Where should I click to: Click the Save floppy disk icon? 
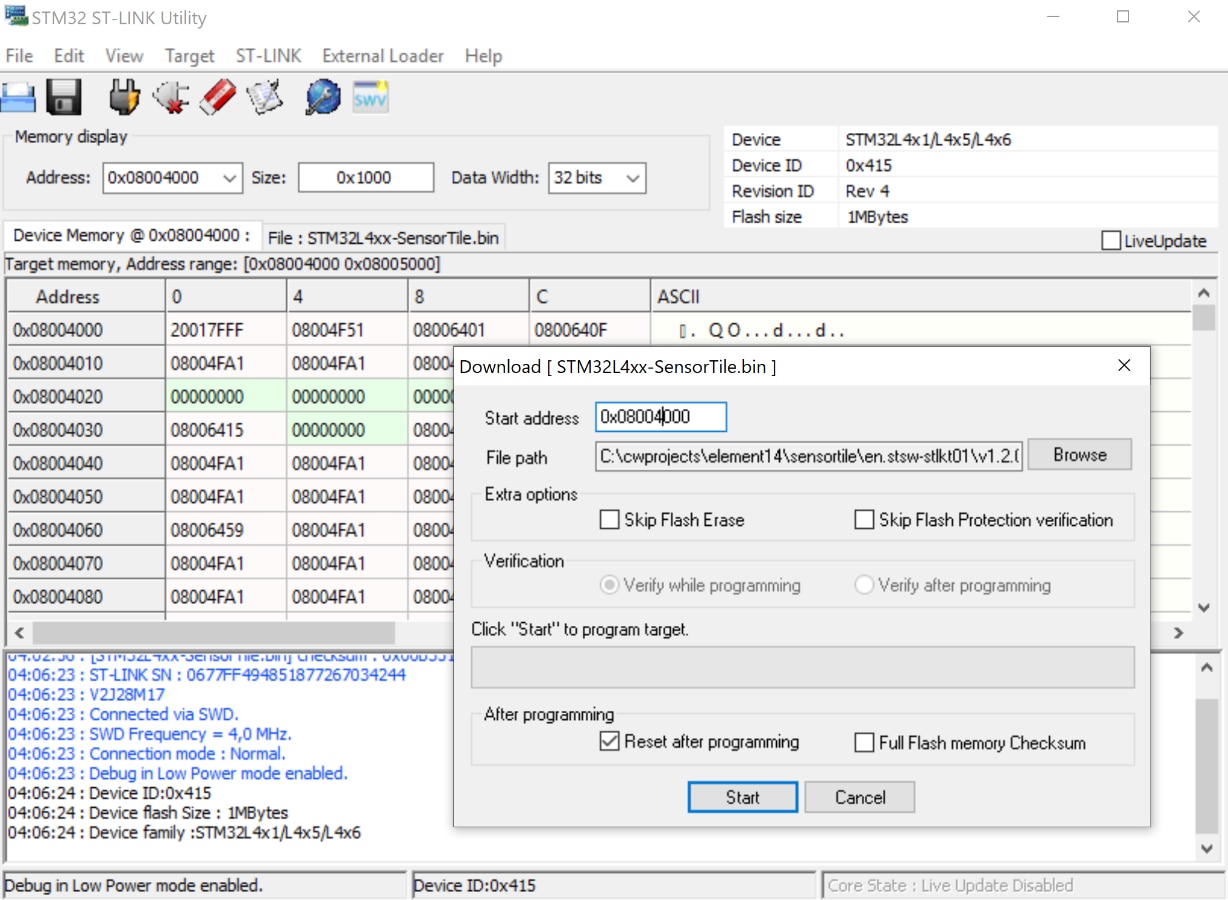(x=65, y=98)
